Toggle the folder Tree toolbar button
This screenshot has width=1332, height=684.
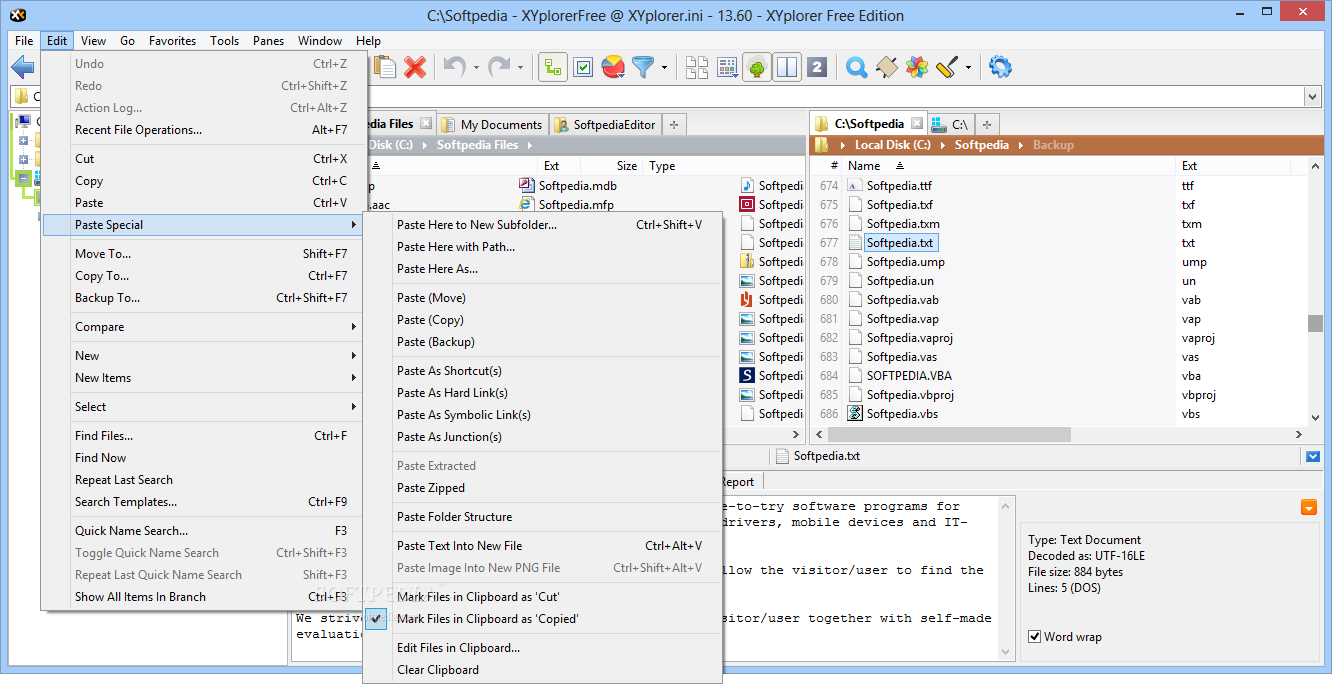tap(553, 68)
